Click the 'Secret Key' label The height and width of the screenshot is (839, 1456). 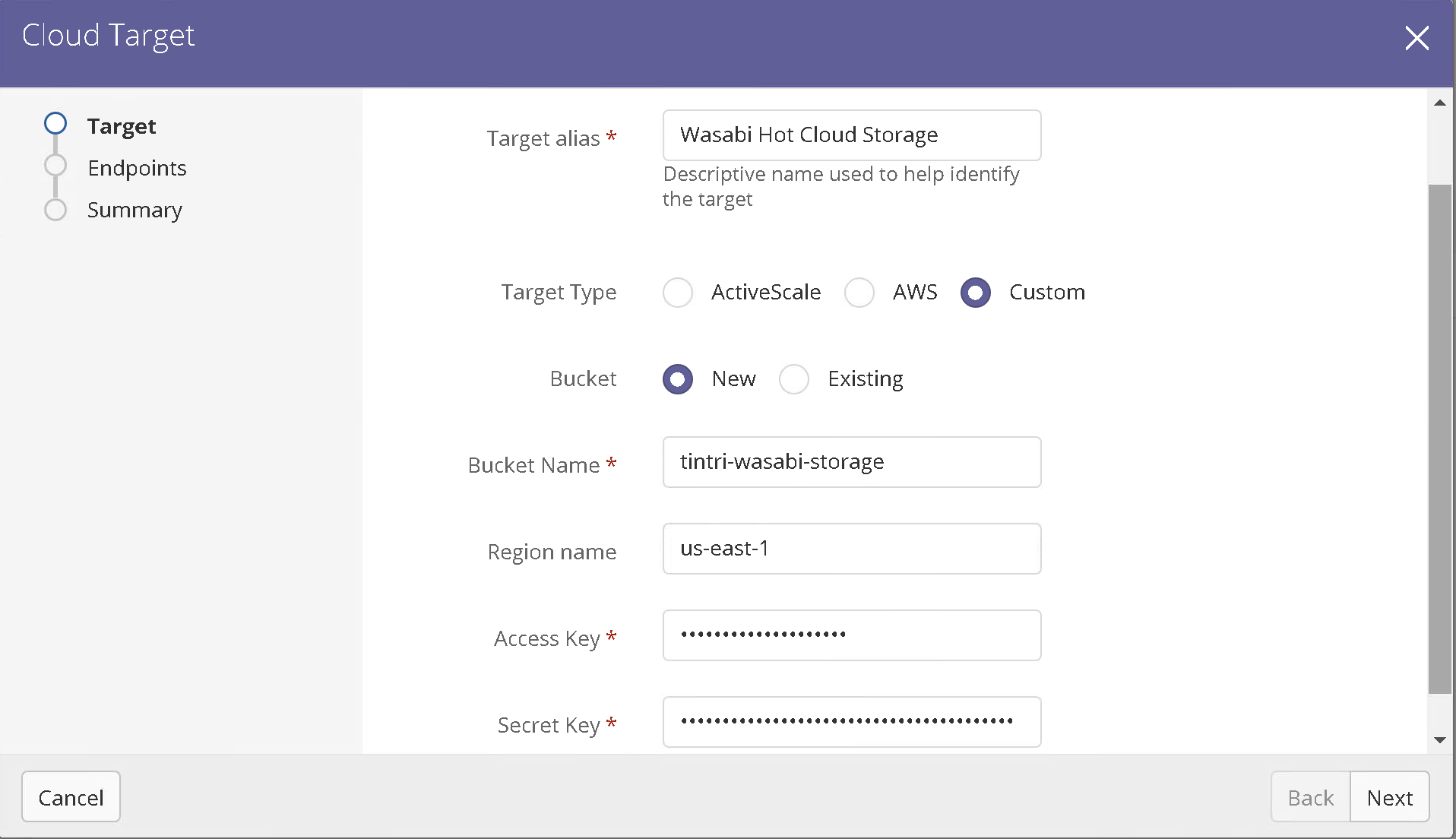click(549, 725)
